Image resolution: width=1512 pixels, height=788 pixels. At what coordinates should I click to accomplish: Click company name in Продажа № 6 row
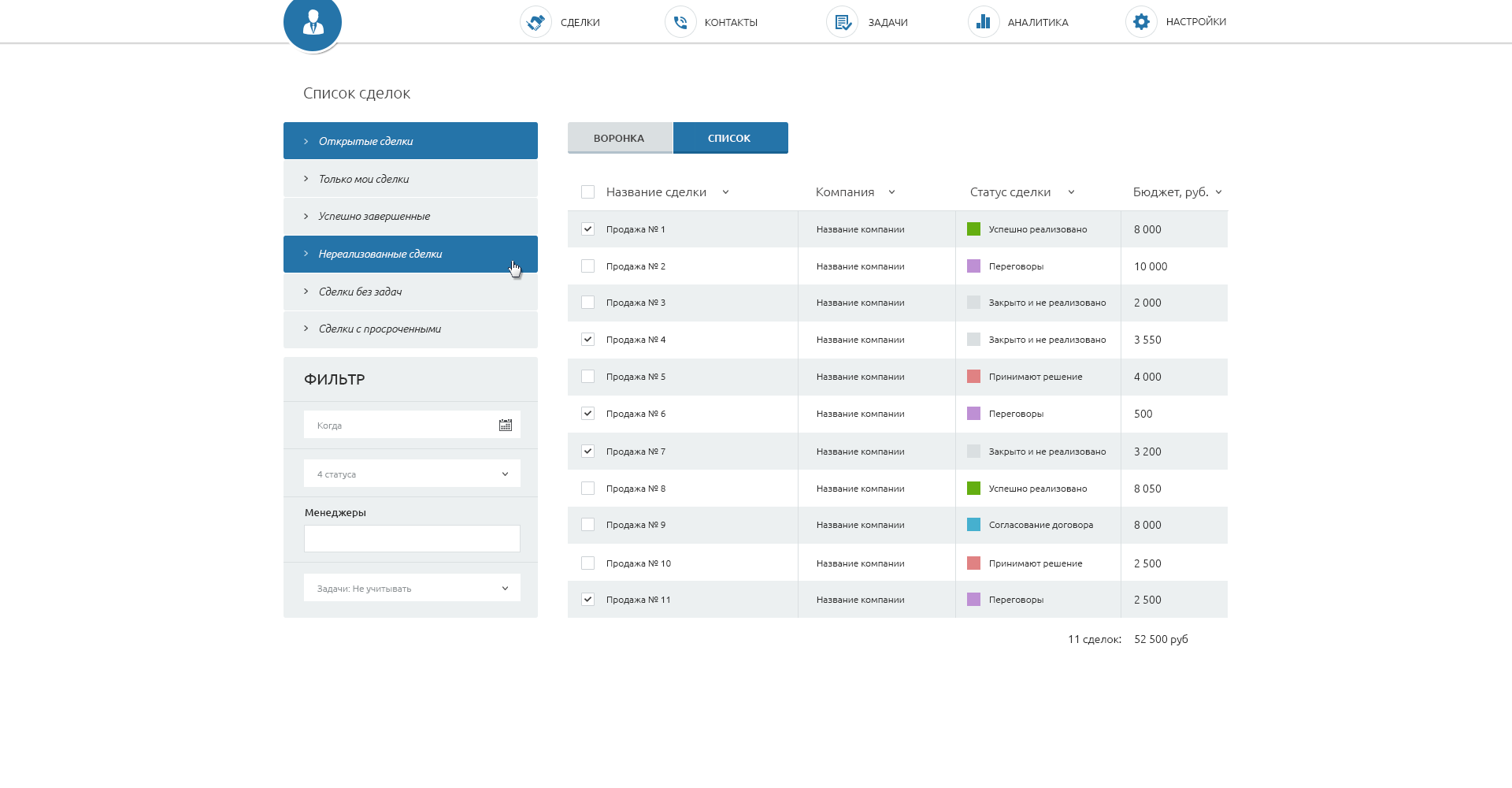click(x=860, y=414)
